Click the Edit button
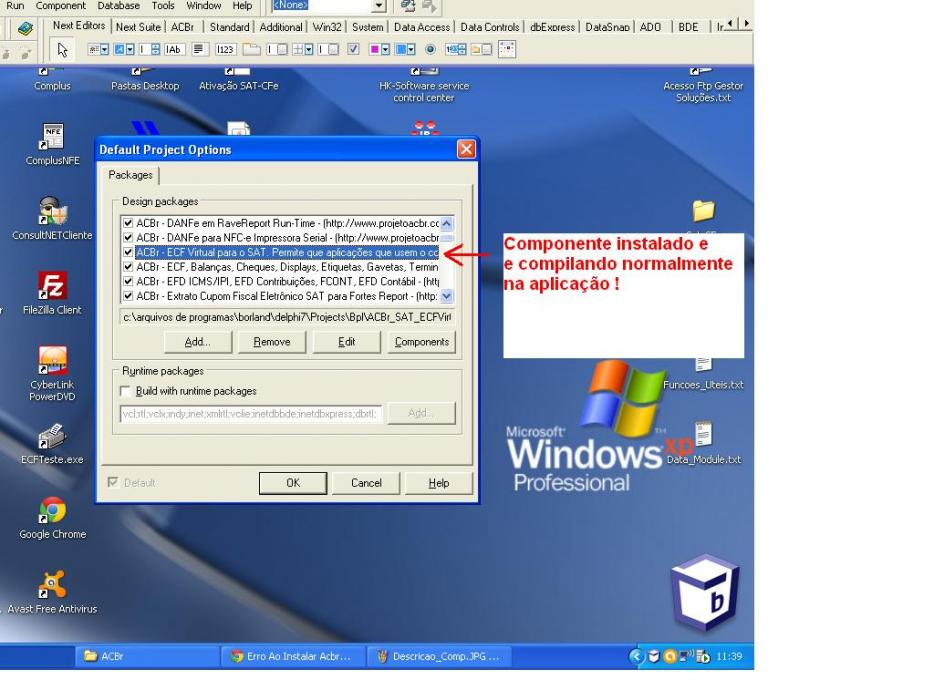Image resolution: width=934 pixels, height=700 pixels. [347, 342]
